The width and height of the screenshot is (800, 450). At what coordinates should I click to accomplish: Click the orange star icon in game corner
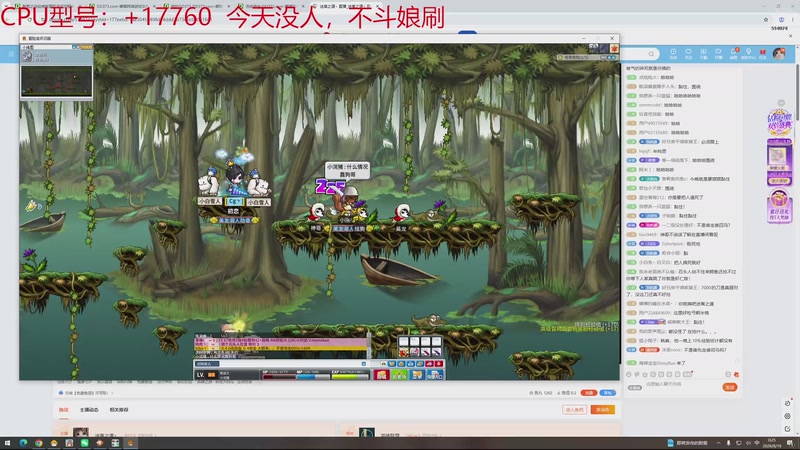(x=614, y=48)
